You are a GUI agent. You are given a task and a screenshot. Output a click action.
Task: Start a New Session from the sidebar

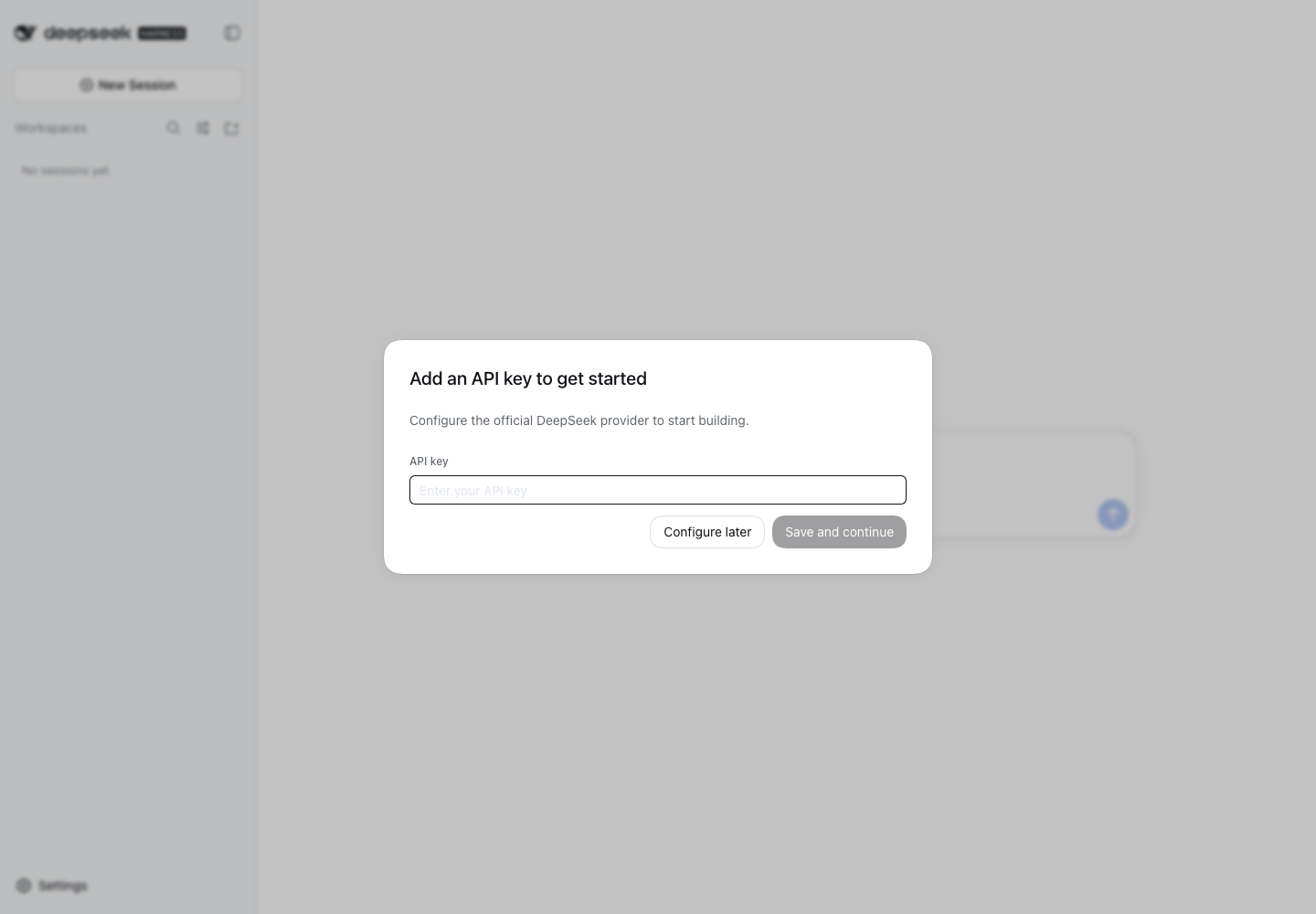pyautogui.click(x=128, y=85)
